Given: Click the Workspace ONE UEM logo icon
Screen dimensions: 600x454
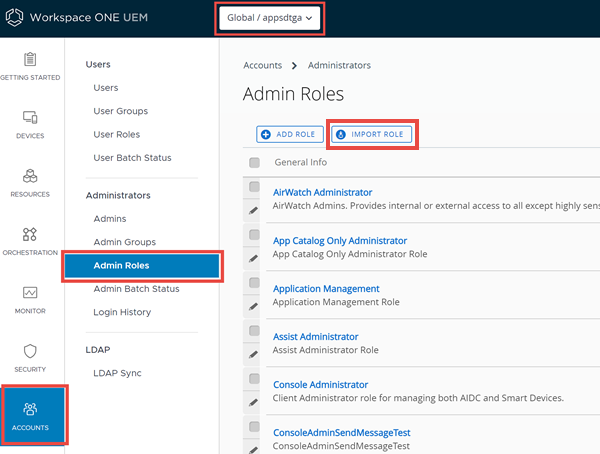Looking at the screenshot, I should pos(15,18).
